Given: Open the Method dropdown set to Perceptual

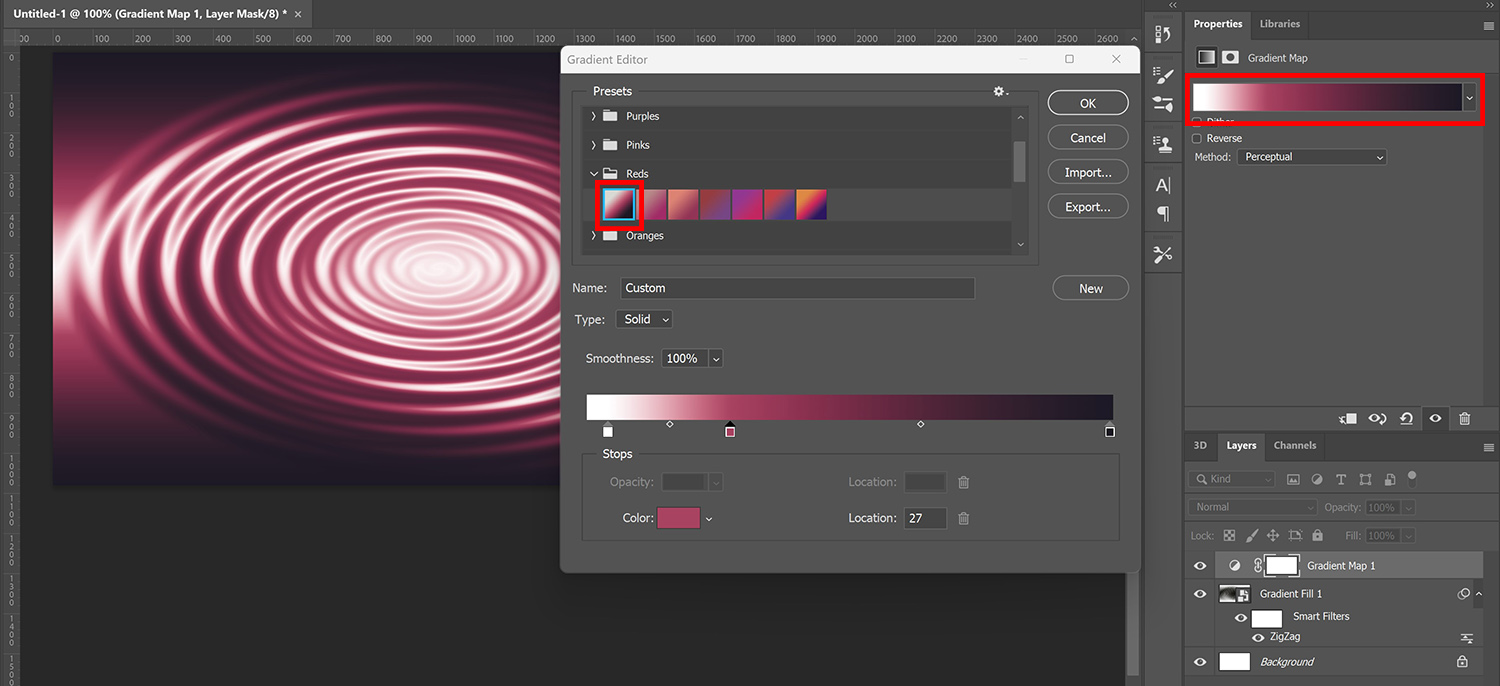Looking at the screenshot, I should pyautogui.click(x=1312, y=157).
